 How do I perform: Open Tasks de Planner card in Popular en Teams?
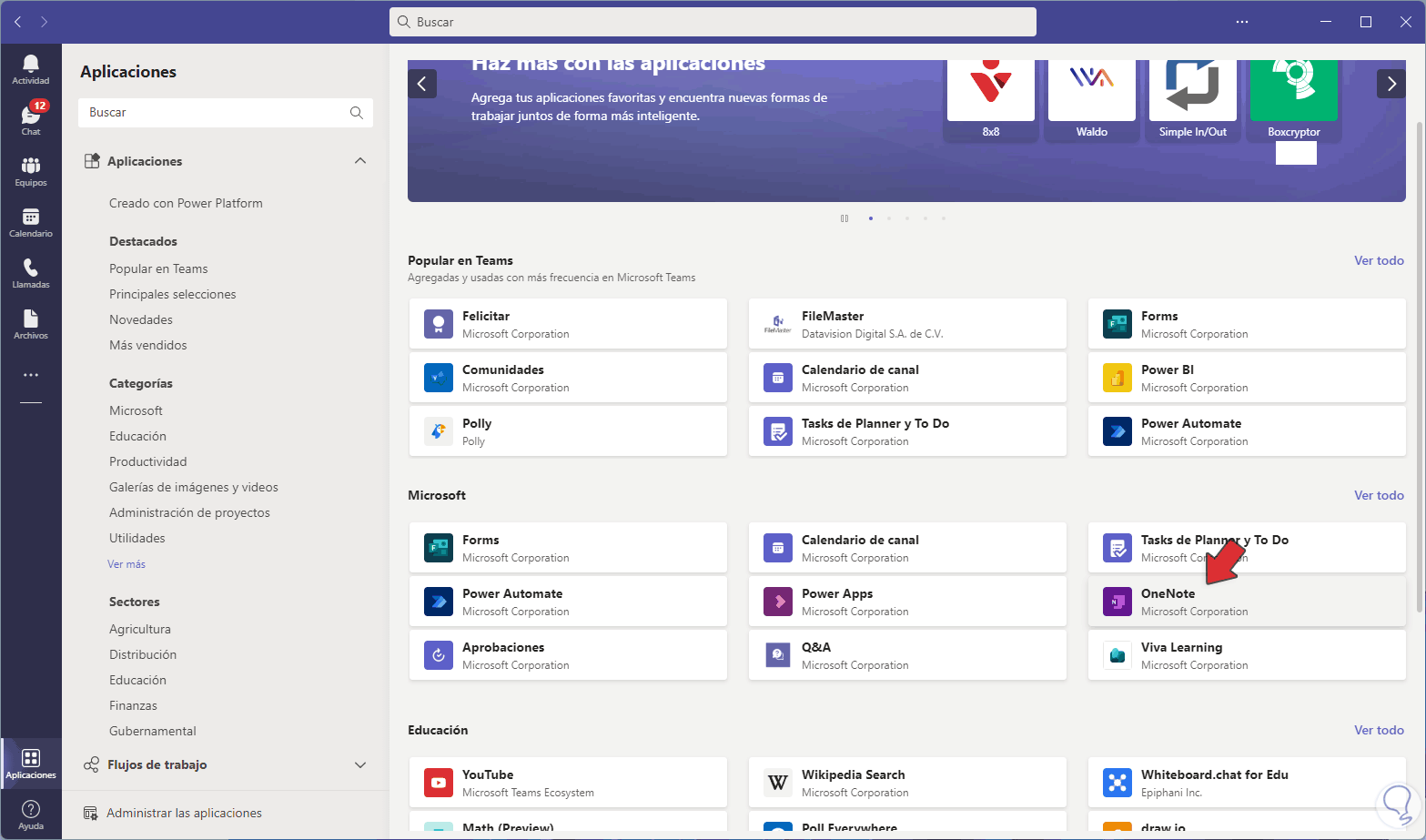point(907,431)
